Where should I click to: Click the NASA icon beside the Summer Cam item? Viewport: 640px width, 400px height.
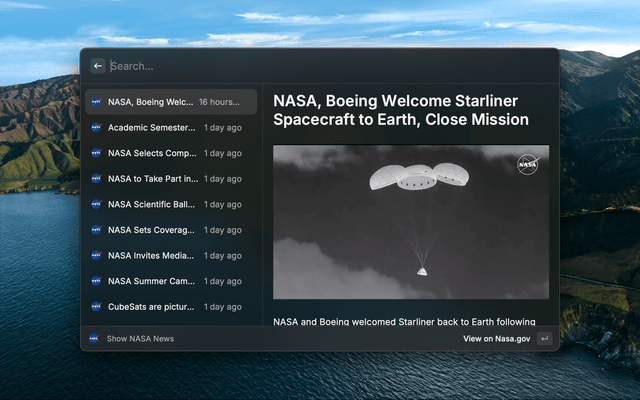[x=96, y=281]
